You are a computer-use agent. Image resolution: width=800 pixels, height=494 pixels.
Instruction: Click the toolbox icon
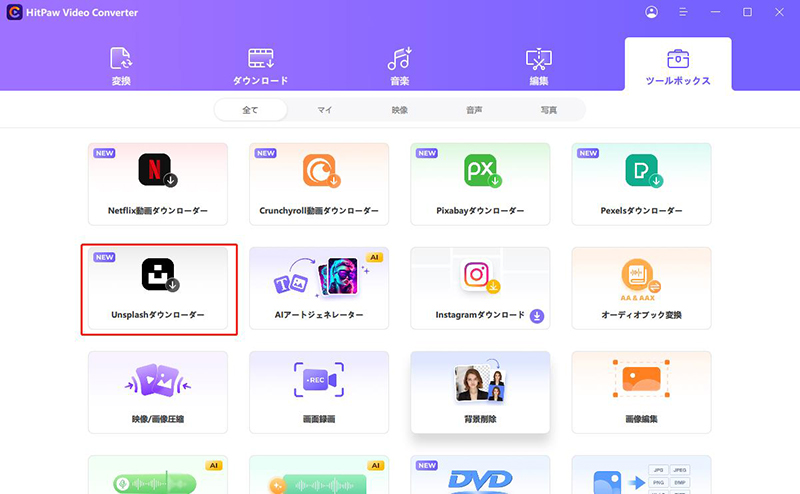click(678, 59)
